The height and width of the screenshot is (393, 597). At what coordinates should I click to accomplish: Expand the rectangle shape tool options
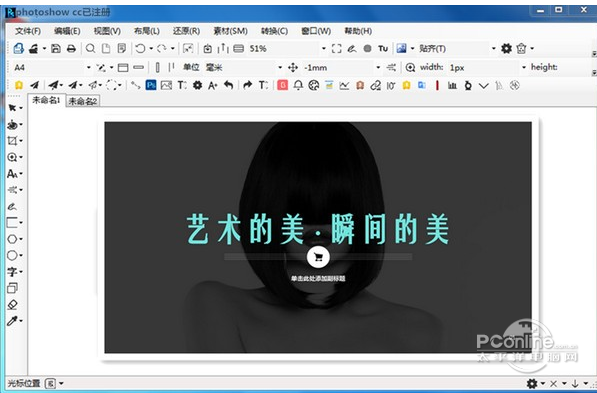point(21,223)
